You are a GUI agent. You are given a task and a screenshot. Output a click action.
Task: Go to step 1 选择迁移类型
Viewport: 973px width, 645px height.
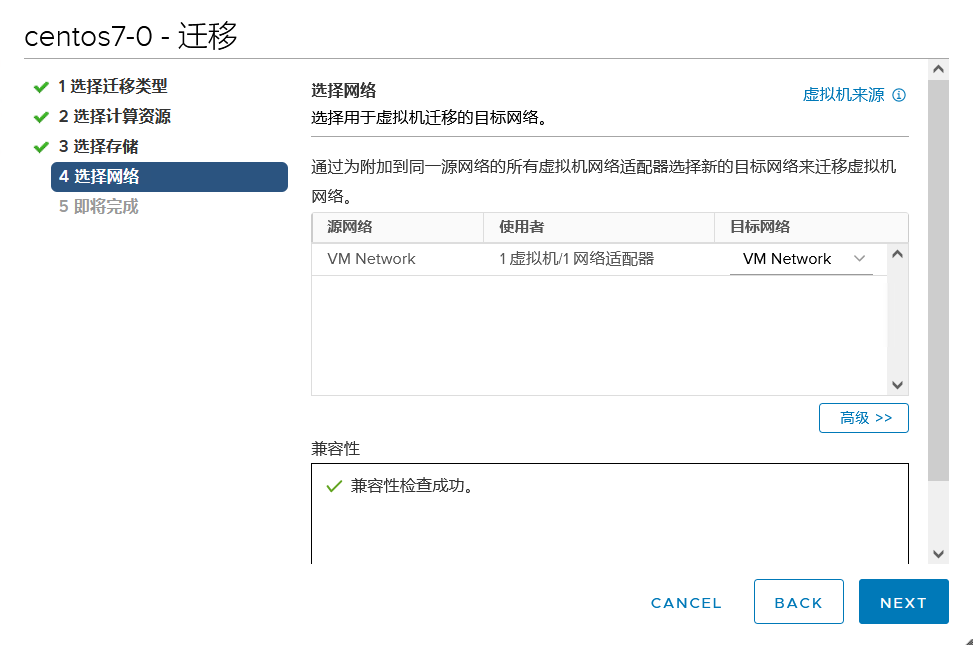click(x=113, y=86)
